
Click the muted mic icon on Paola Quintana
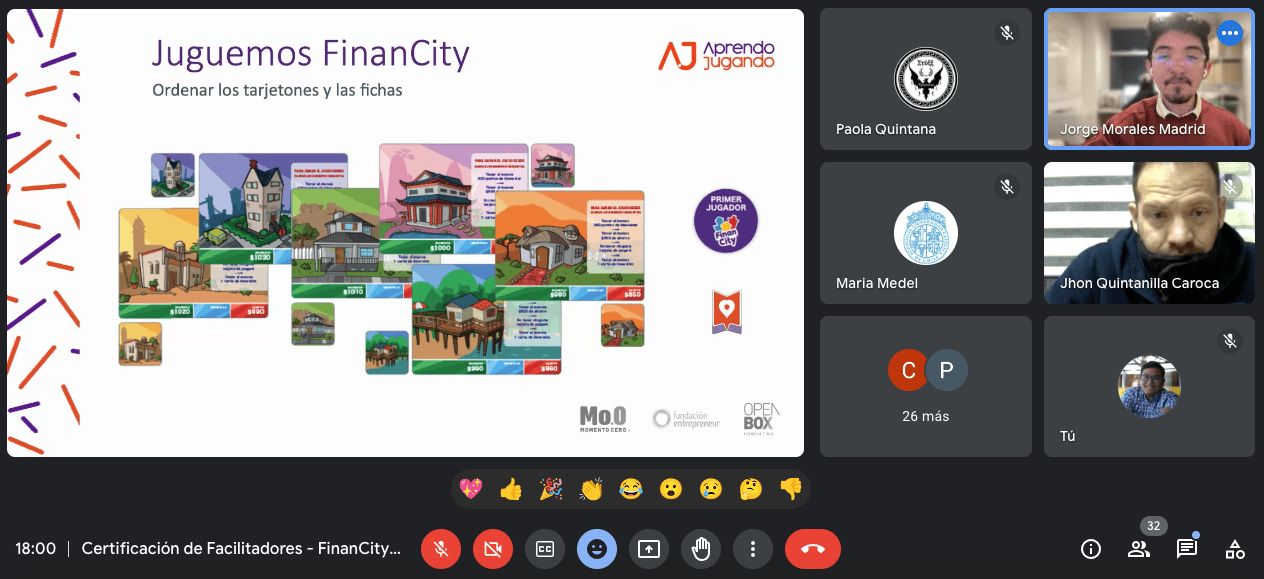point(1007,34)
